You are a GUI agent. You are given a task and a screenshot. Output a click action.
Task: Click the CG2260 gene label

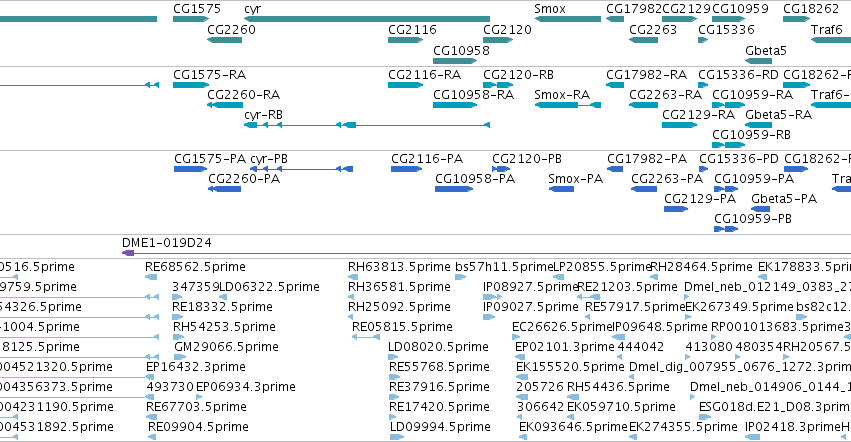(231, 29)
